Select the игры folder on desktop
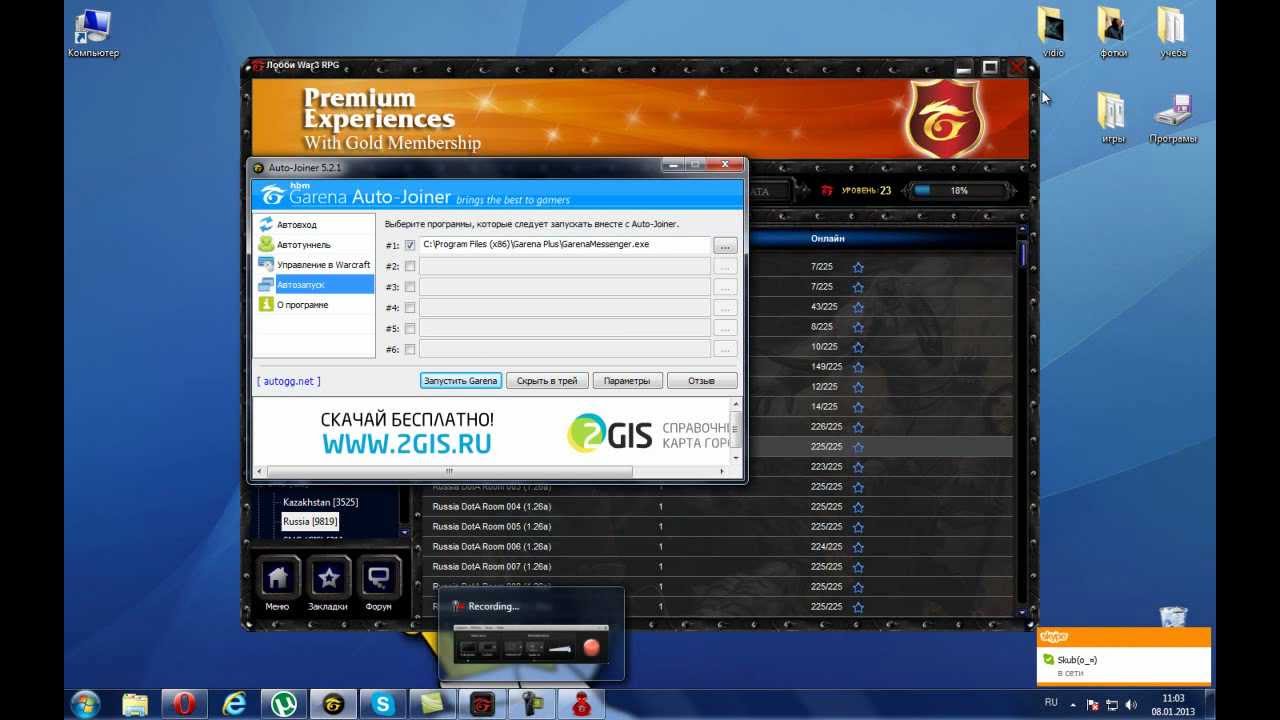Viewport: 1280px width, 720px height. click(1113, 118)
